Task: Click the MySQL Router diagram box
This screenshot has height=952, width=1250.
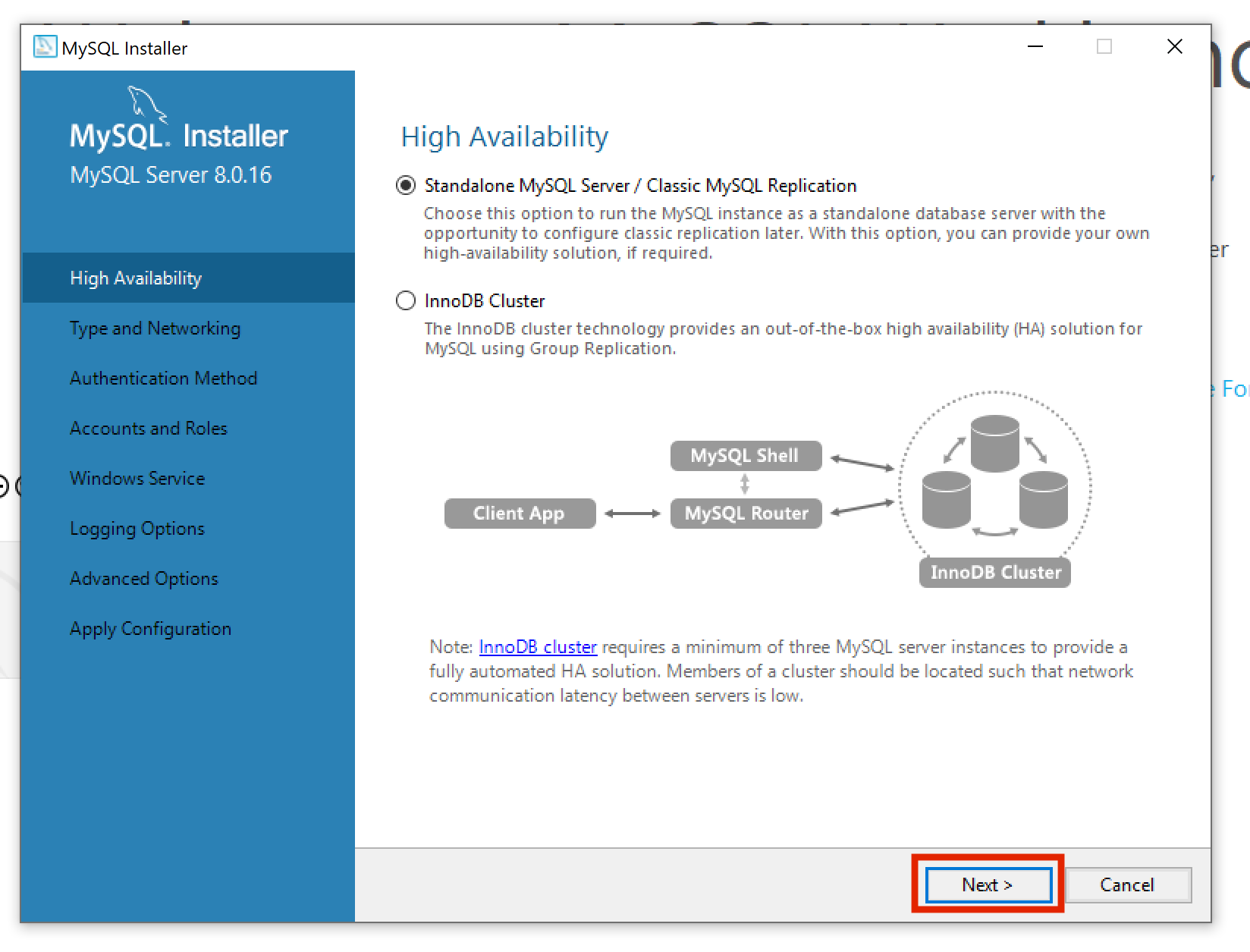Action: pos(746,514)
